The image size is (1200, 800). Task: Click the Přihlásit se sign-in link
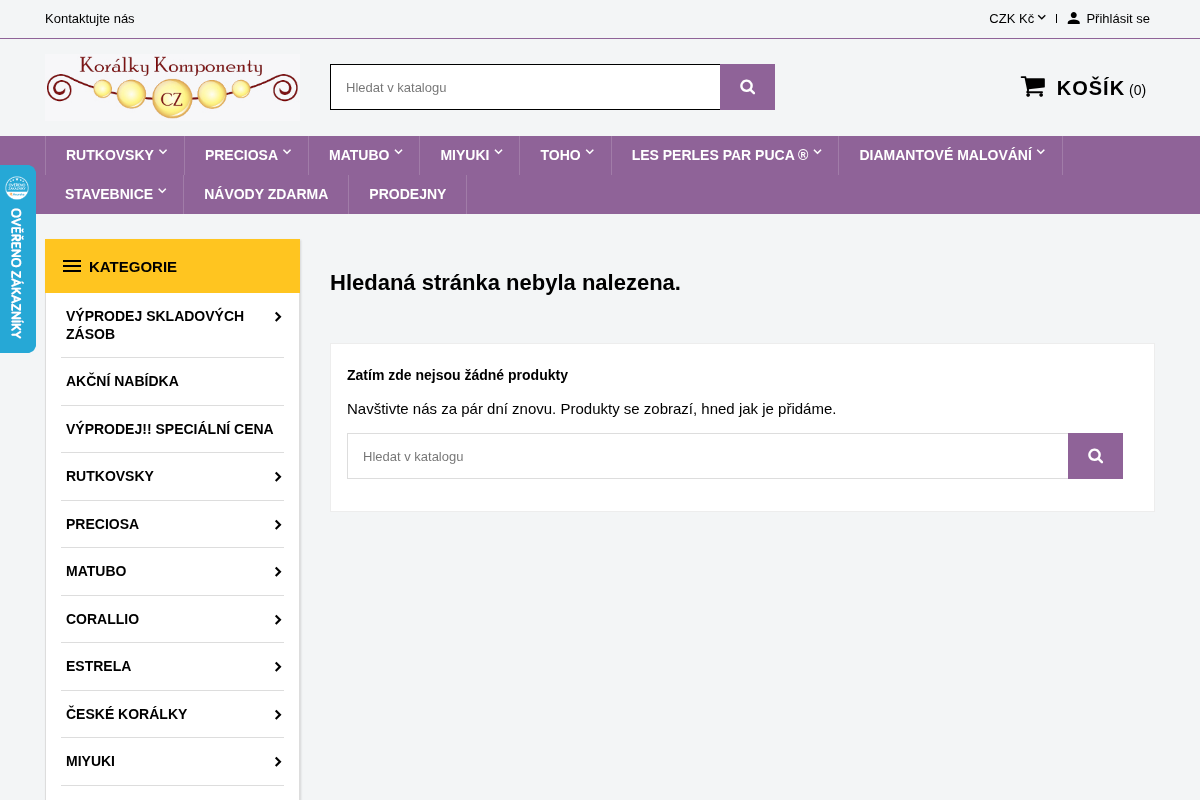pos(1118,18)
